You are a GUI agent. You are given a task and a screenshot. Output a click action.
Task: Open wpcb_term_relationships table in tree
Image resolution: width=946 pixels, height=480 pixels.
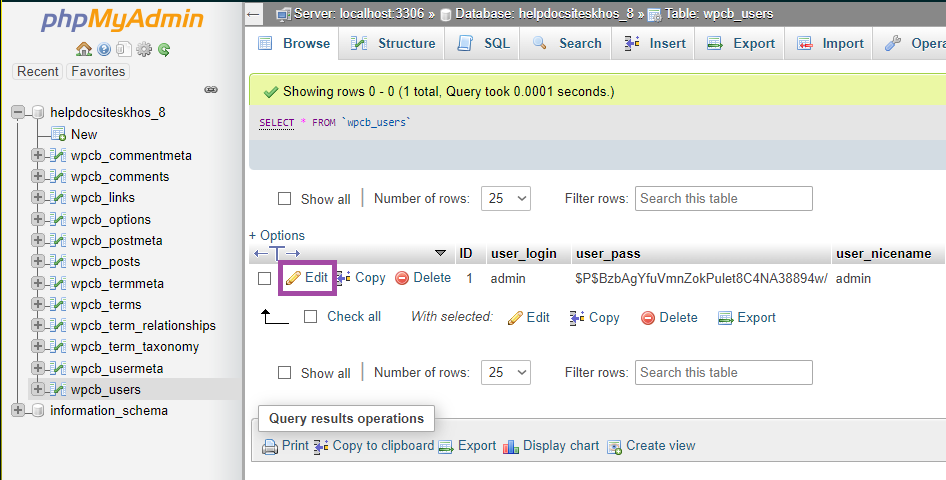pyautogui.click(x=143, y=326)
